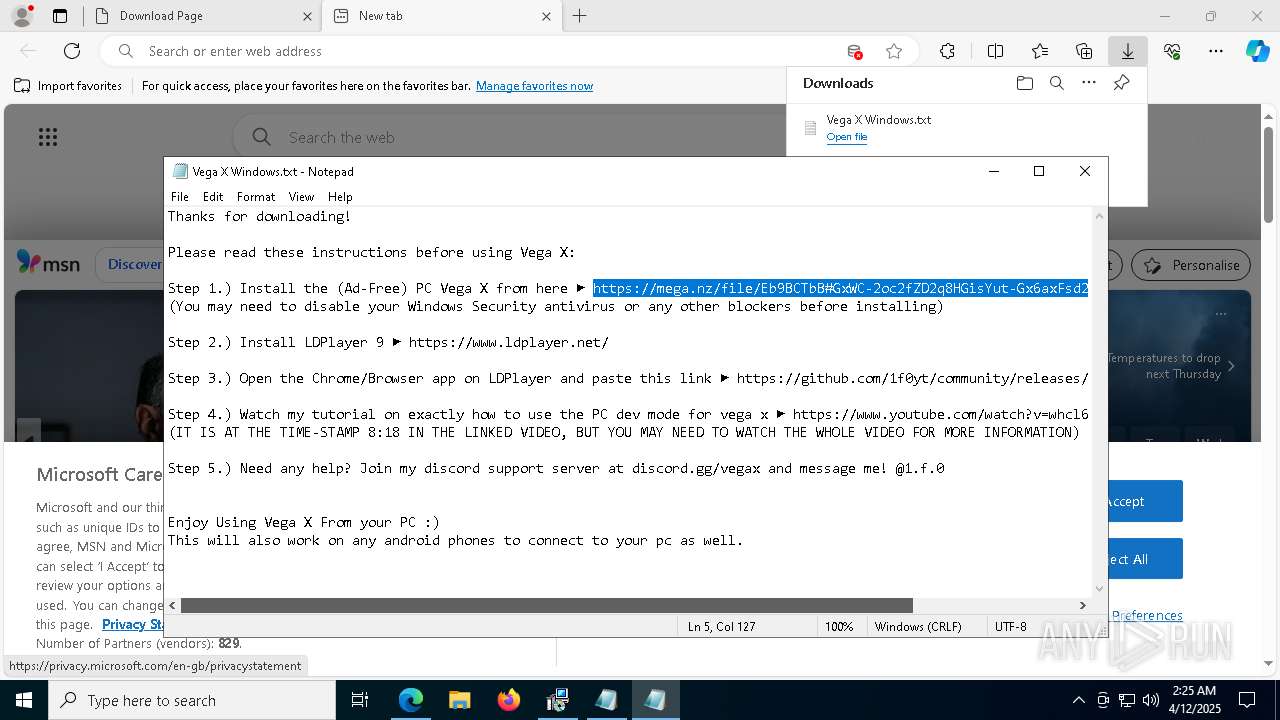
Task: Open Microsoft Edge from the taskbar
Action: click(411, 700)
